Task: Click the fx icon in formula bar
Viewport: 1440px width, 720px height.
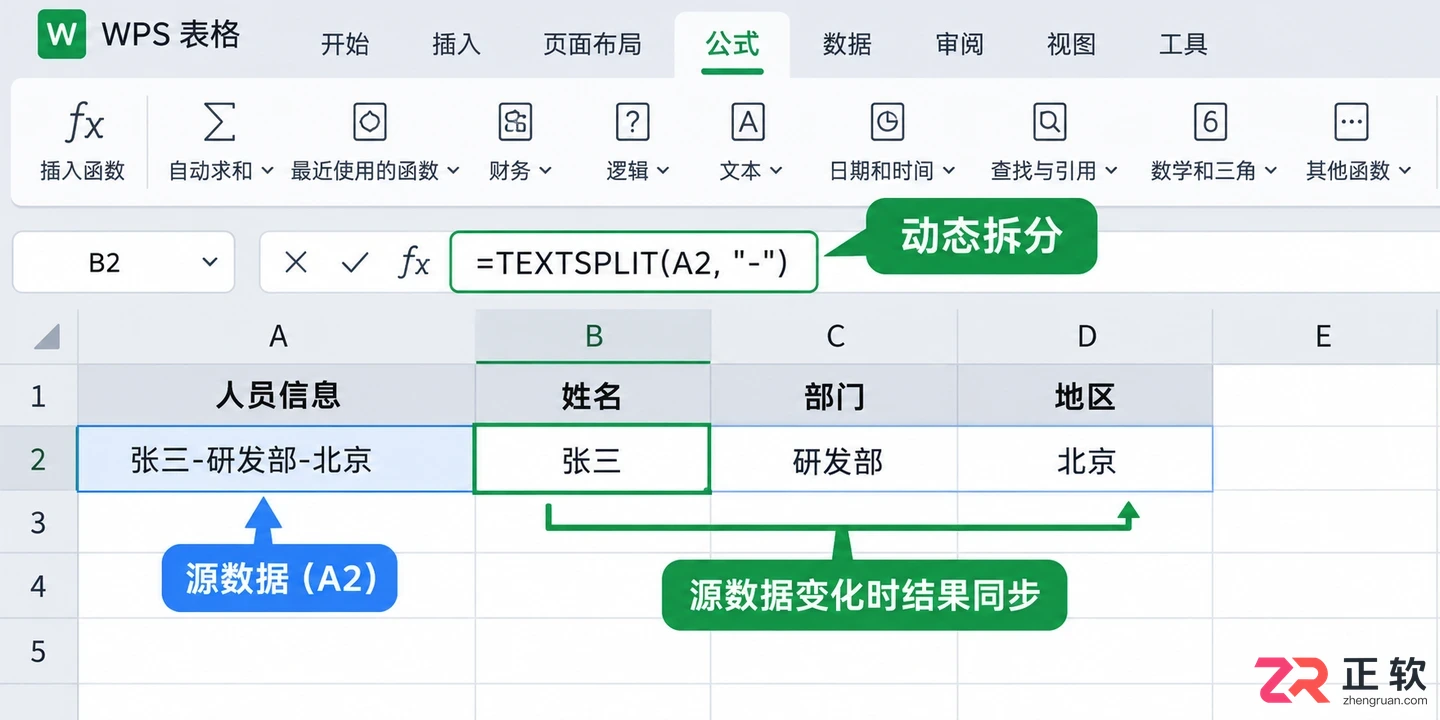Action: click(x=414, y=262)
